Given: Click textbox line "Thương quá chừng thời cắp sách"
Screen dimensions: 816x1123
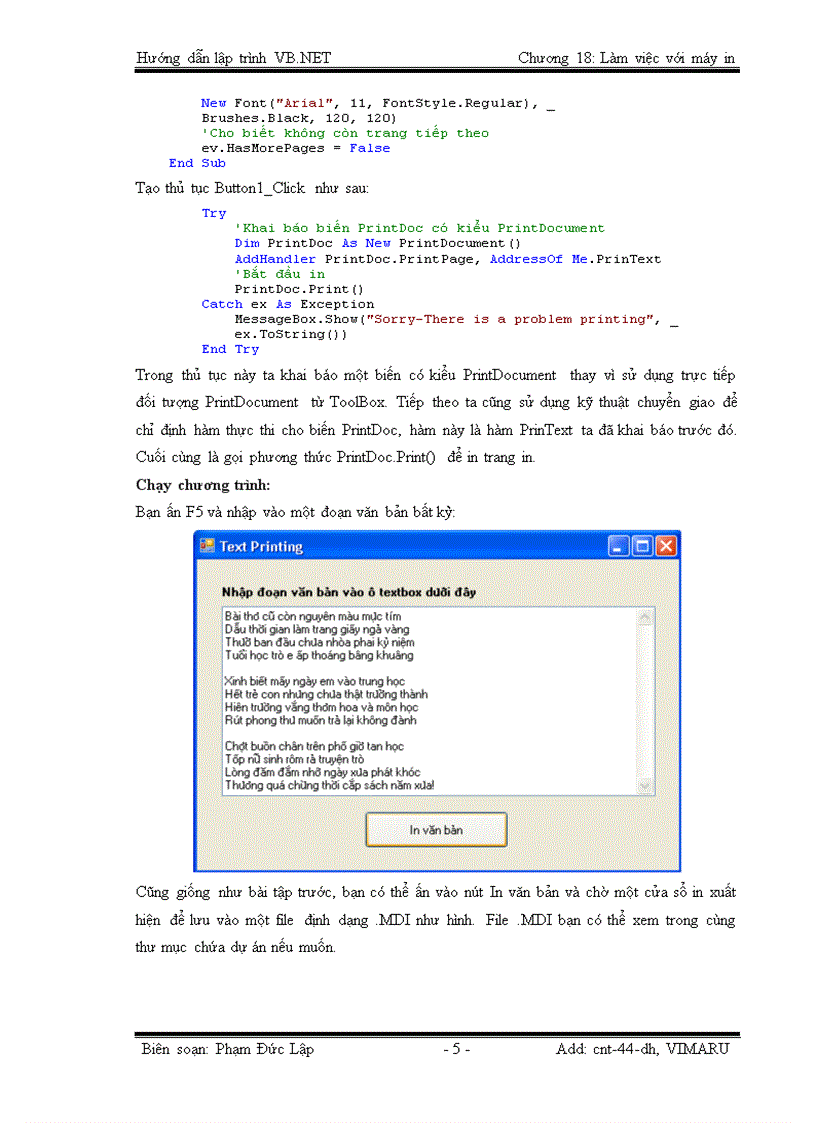Looking at the screenshot, I should pos(329,785).
